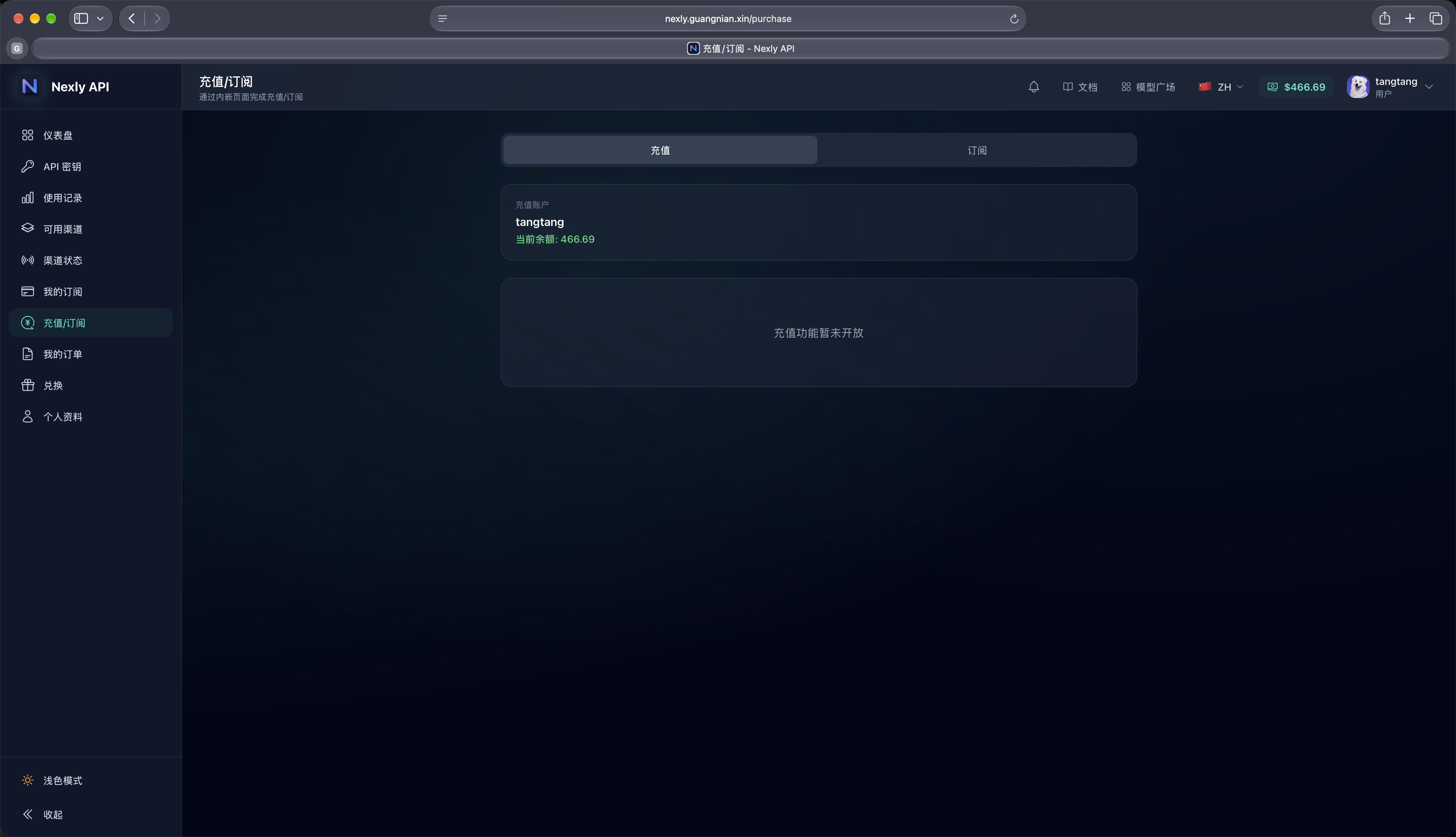1456x837 pixels.
Task: Open the 仪表盘 dashboard icon in sidebar
Action: [28, 135]
